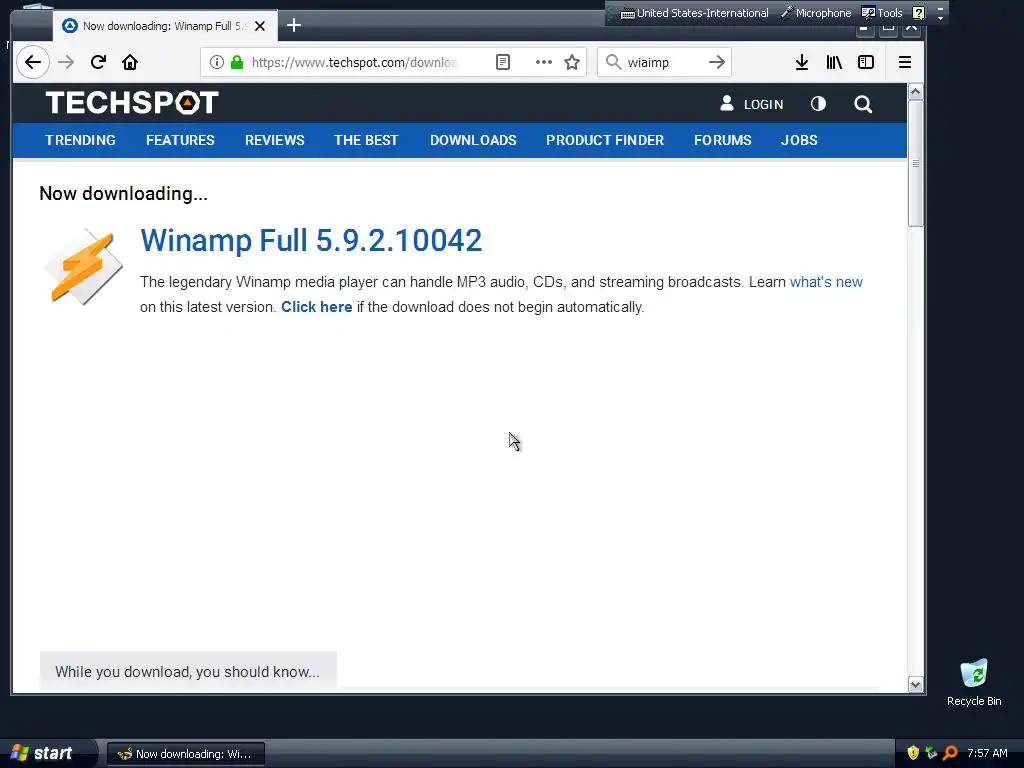Click the forward navigation arrow
The image size is (1024, 768).
(x=66, y=62)
